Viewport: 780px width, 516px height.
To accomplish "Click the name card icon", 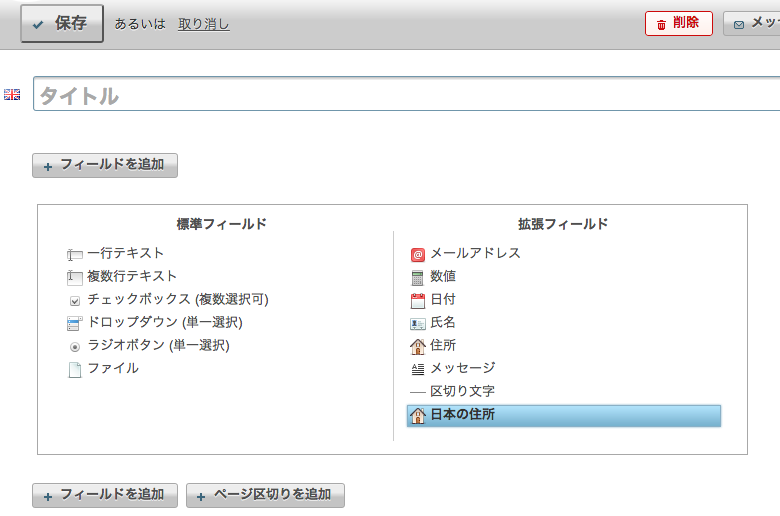I will click(x=418, y=323).
